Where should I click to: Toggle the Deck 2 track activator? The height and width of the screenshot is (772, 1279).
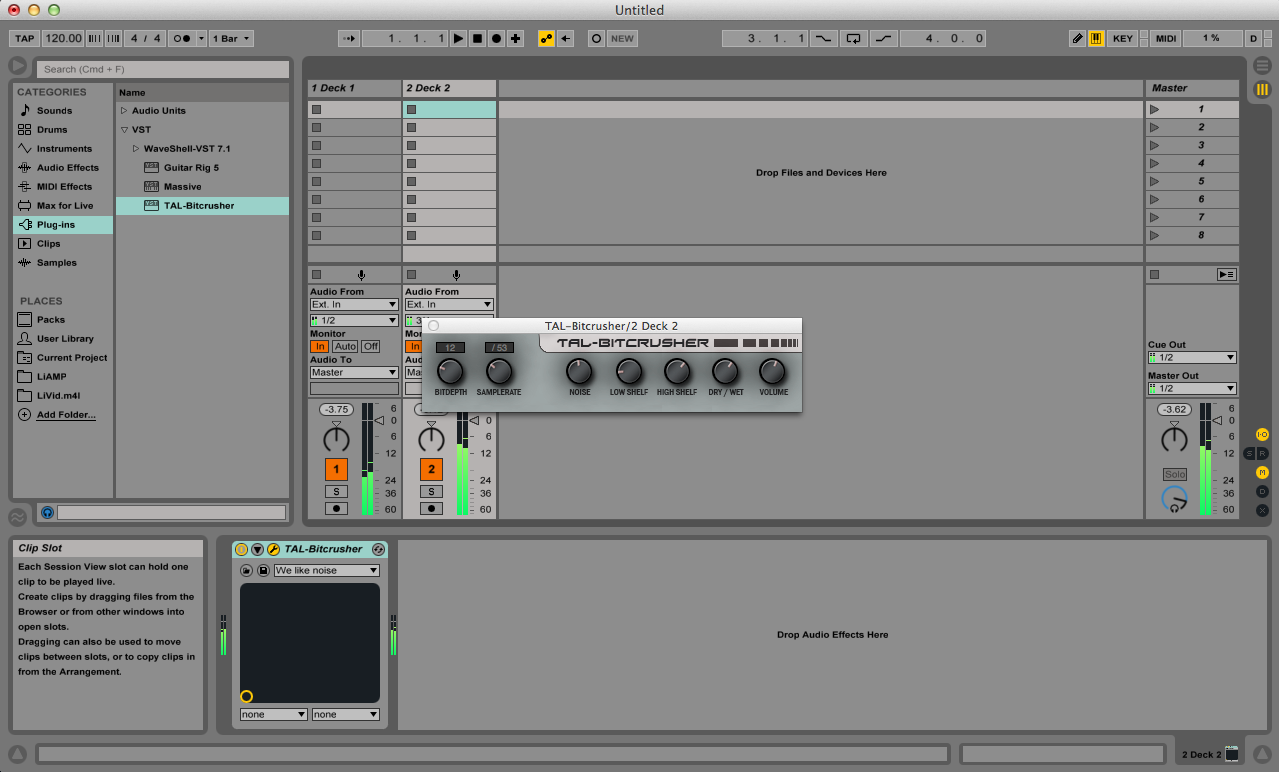point(431,469)
